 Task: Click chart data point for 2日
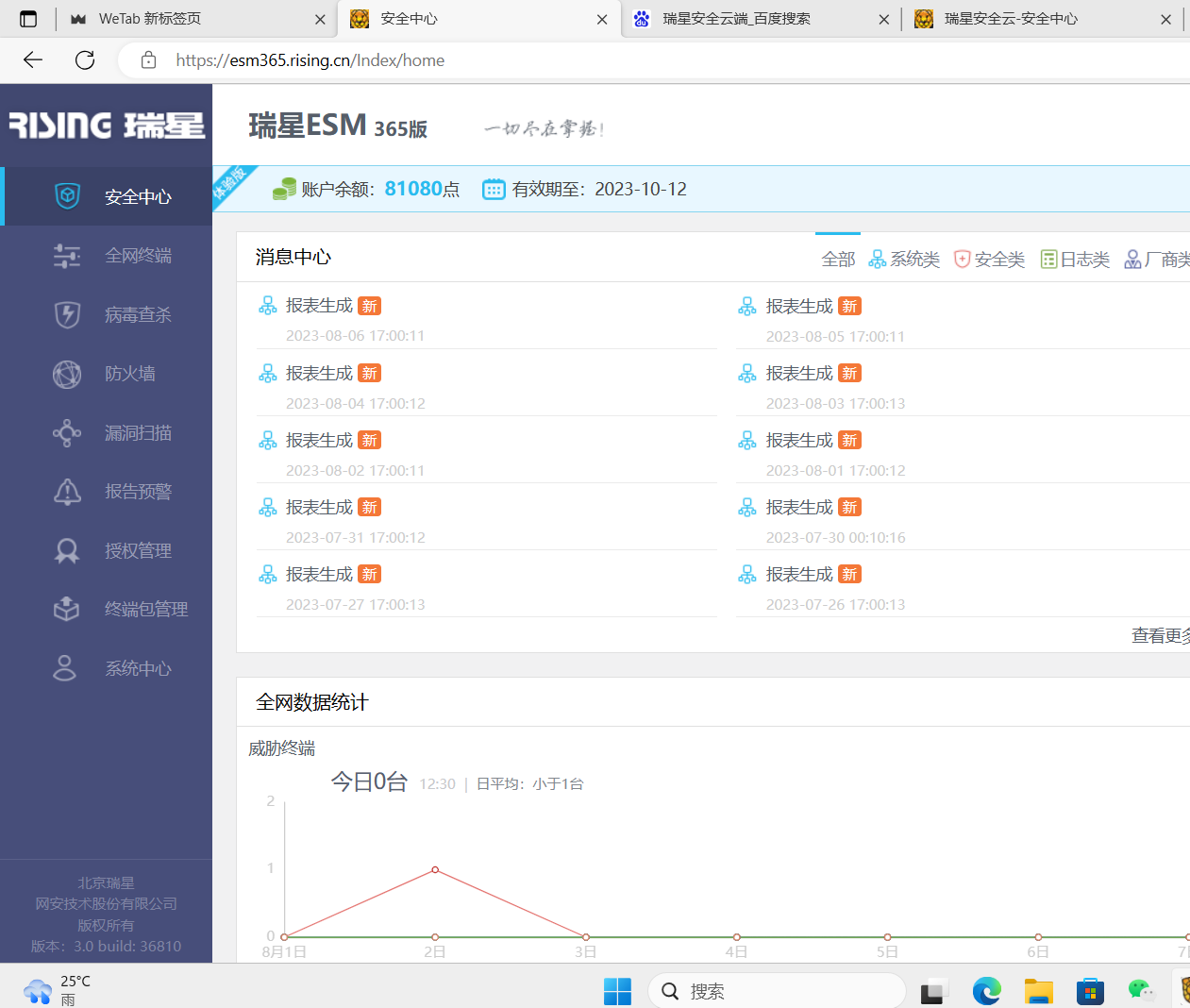point(435,869)
